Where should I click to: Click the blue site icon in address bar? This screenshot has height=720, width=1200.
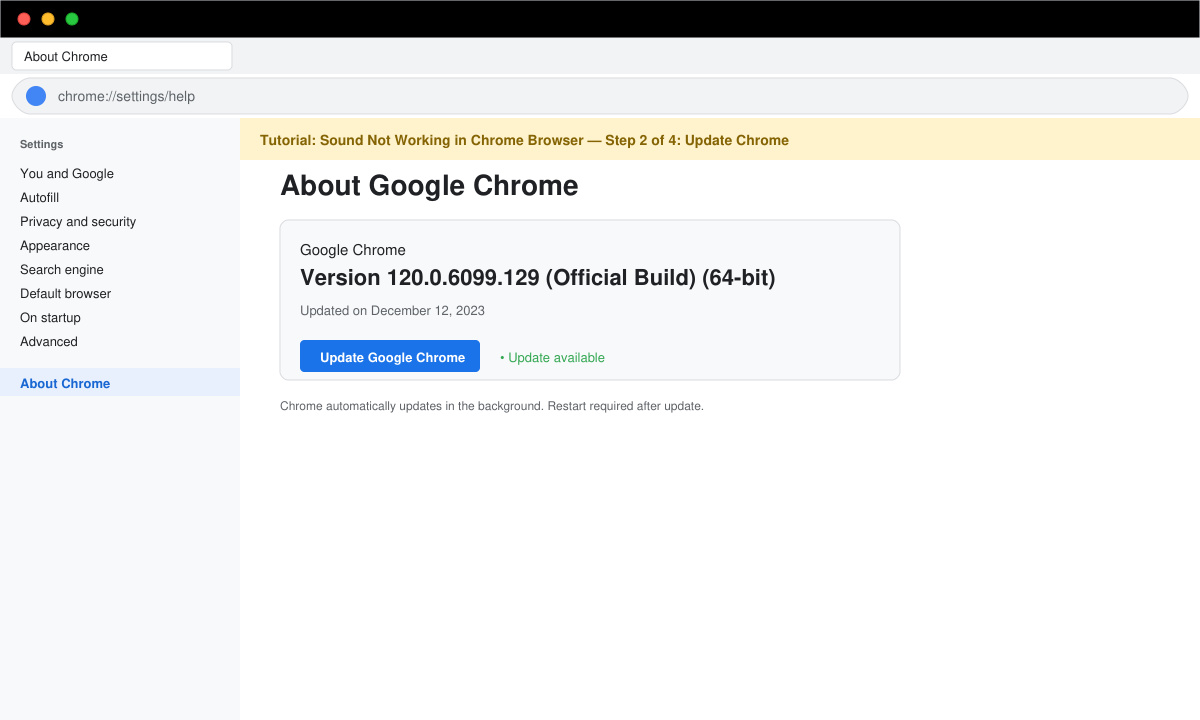36,96
